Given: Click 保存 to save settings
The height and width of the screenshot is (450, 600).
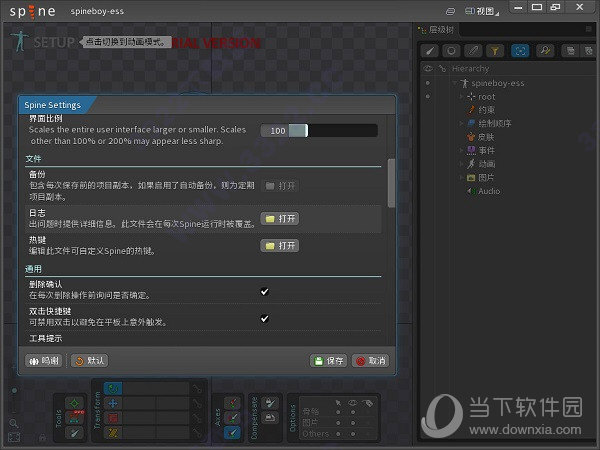Looking at the screenshot, I should coord(328,361).
